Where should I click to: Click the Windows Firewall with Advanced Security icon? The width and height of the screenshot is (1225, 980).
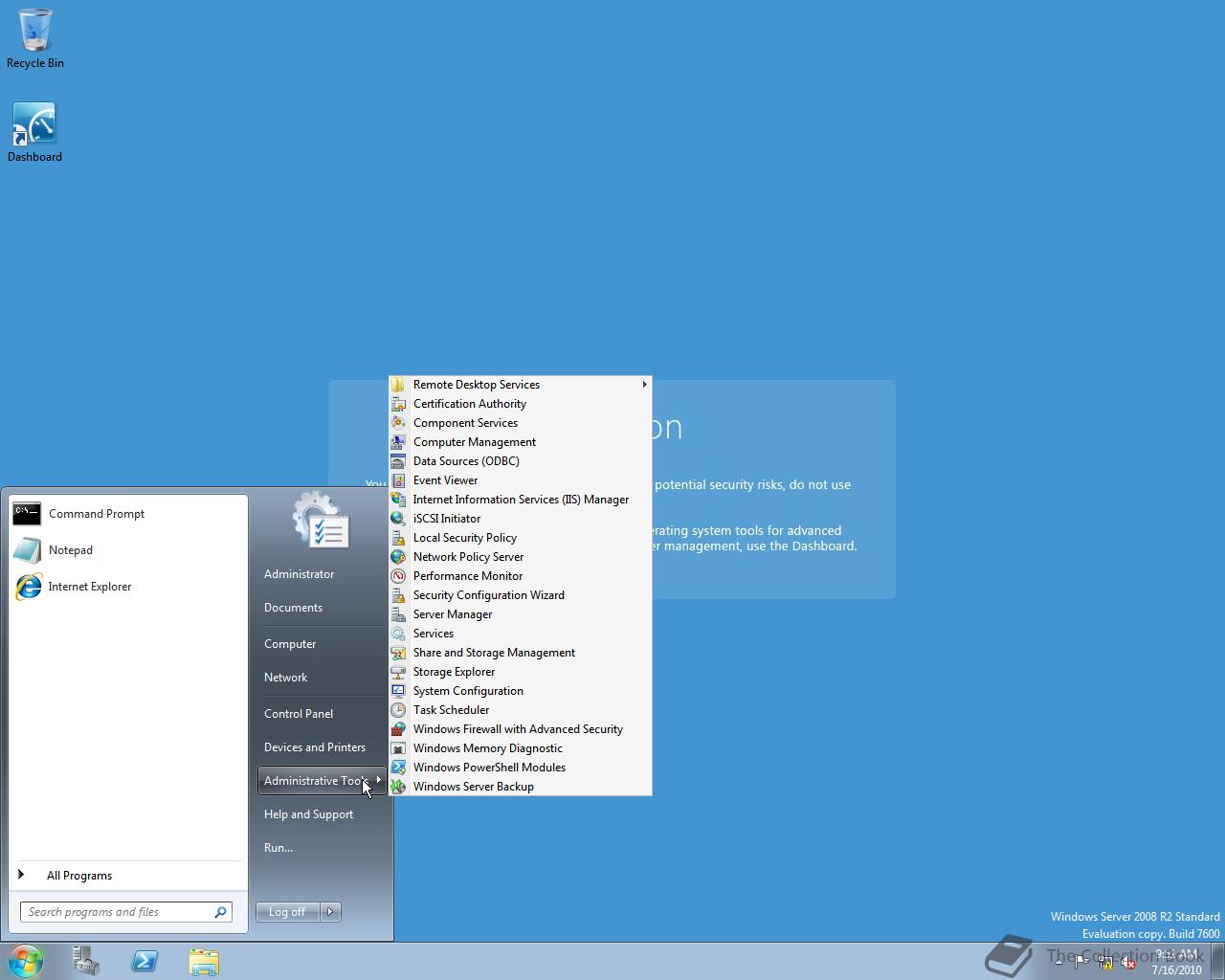click(x=398, y=729)
